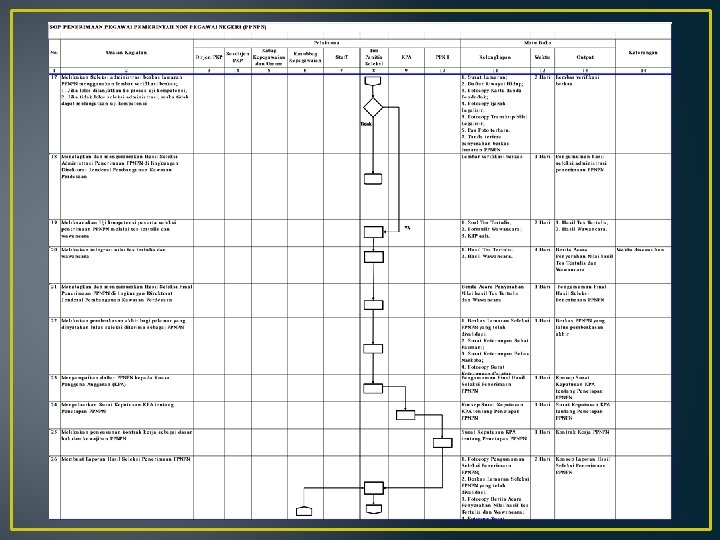Select the KPA column process box, row 24
This screenshot has width=720, height=540.
(x=405, y=415)
